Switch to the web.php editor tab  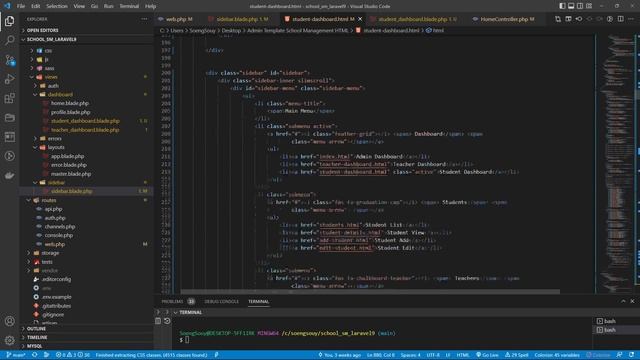pos(176,19)
